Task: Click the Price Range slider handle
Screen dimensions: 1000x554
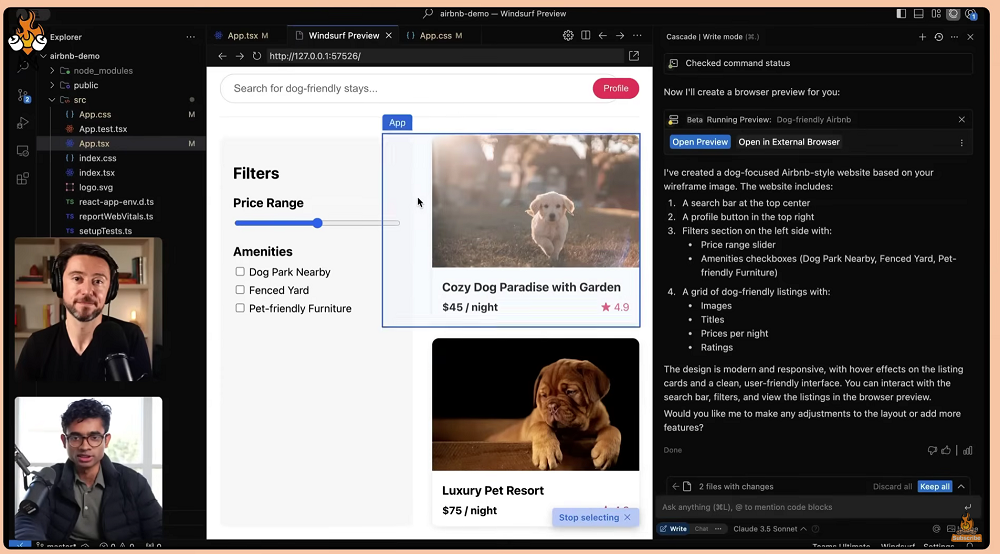Action: (x=317, y=223)
